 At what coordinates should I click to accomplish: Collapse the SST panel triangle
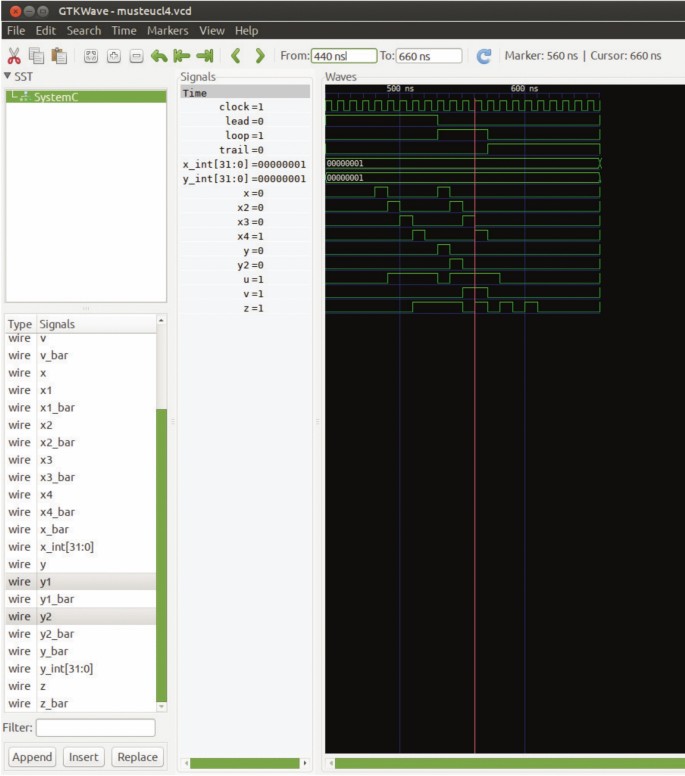click(7, 76)
